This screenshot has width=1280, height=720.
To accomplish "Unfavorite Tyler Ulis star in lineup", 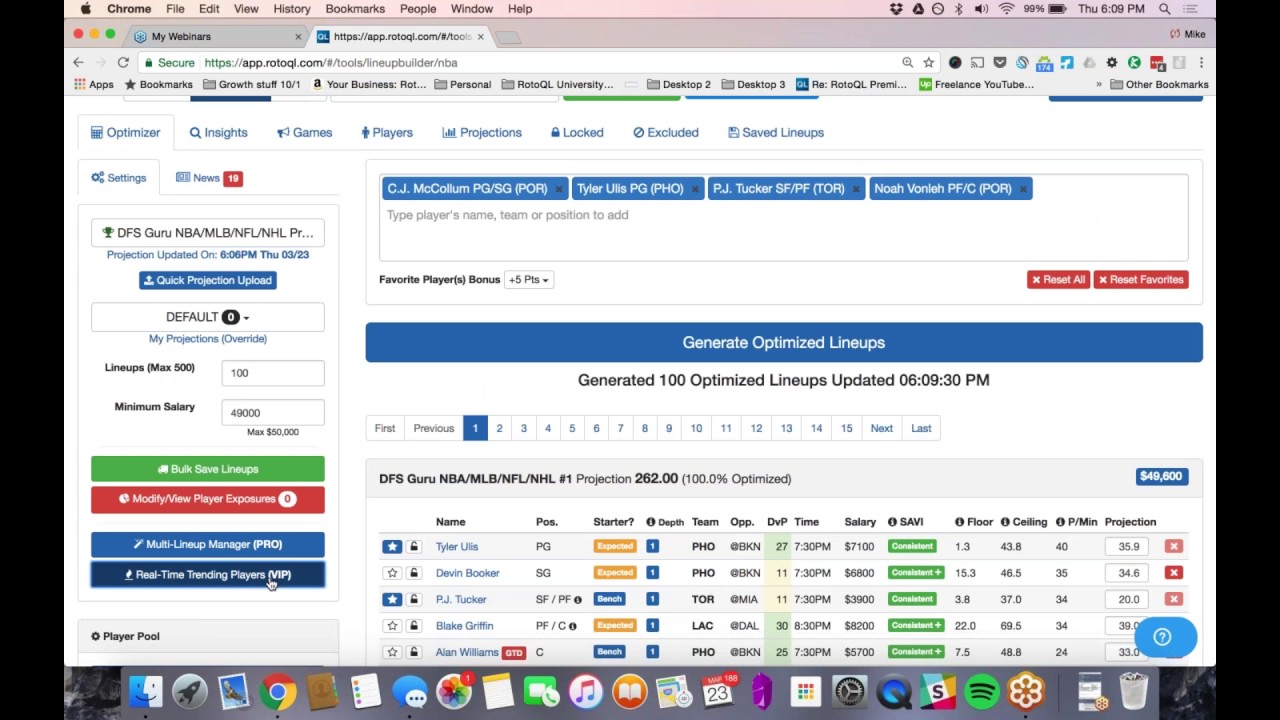I will pos(392,547).
